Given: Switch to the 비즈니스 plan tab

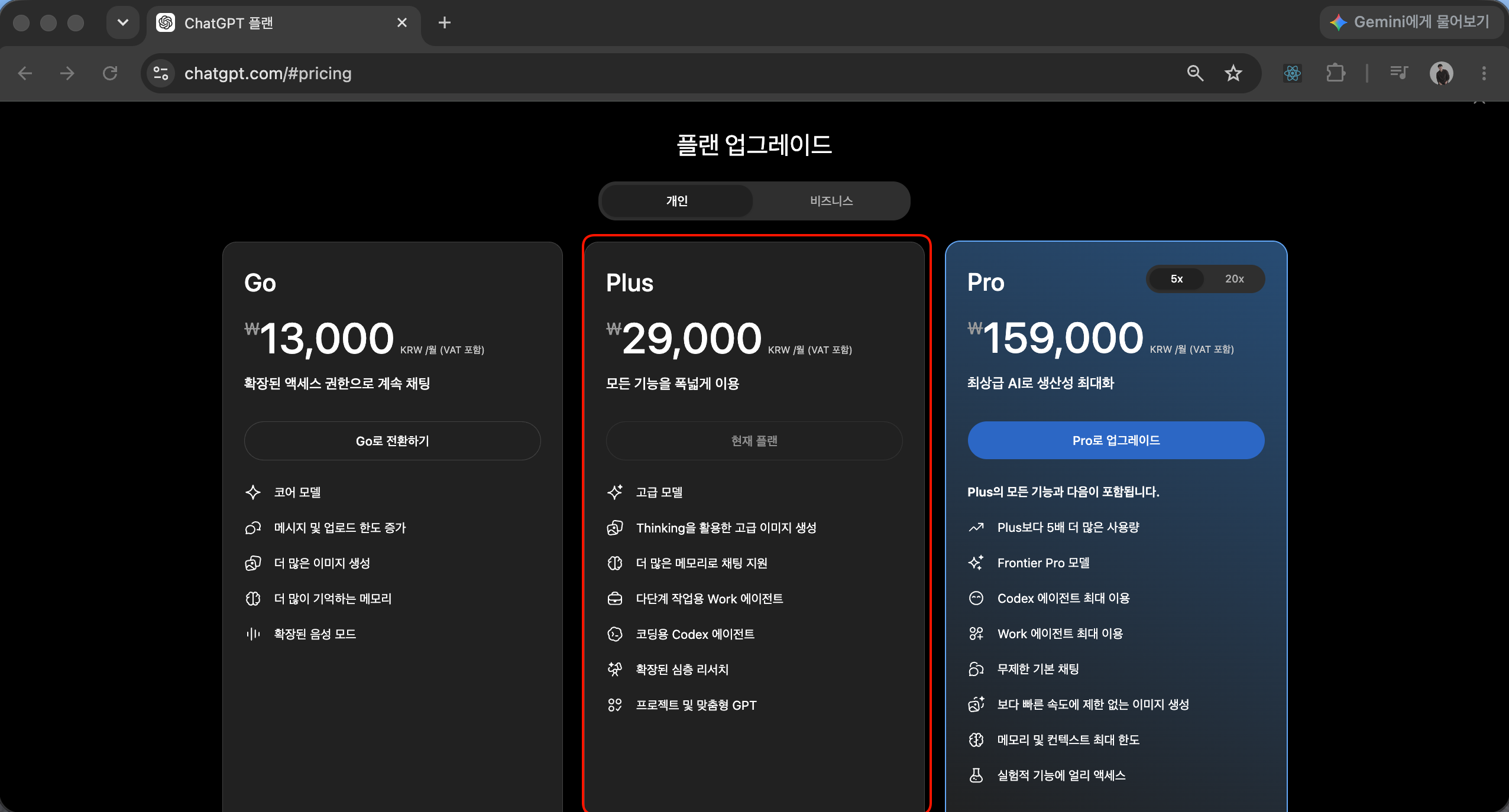Looking at the screenshot, I should [x=831, y=201].
